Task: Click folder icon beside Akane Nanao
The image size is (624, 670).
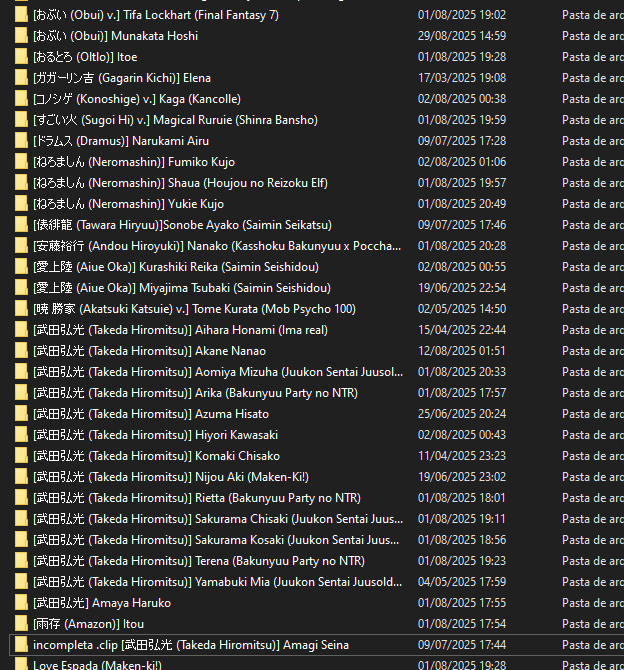Action: [x=21, y=351]
